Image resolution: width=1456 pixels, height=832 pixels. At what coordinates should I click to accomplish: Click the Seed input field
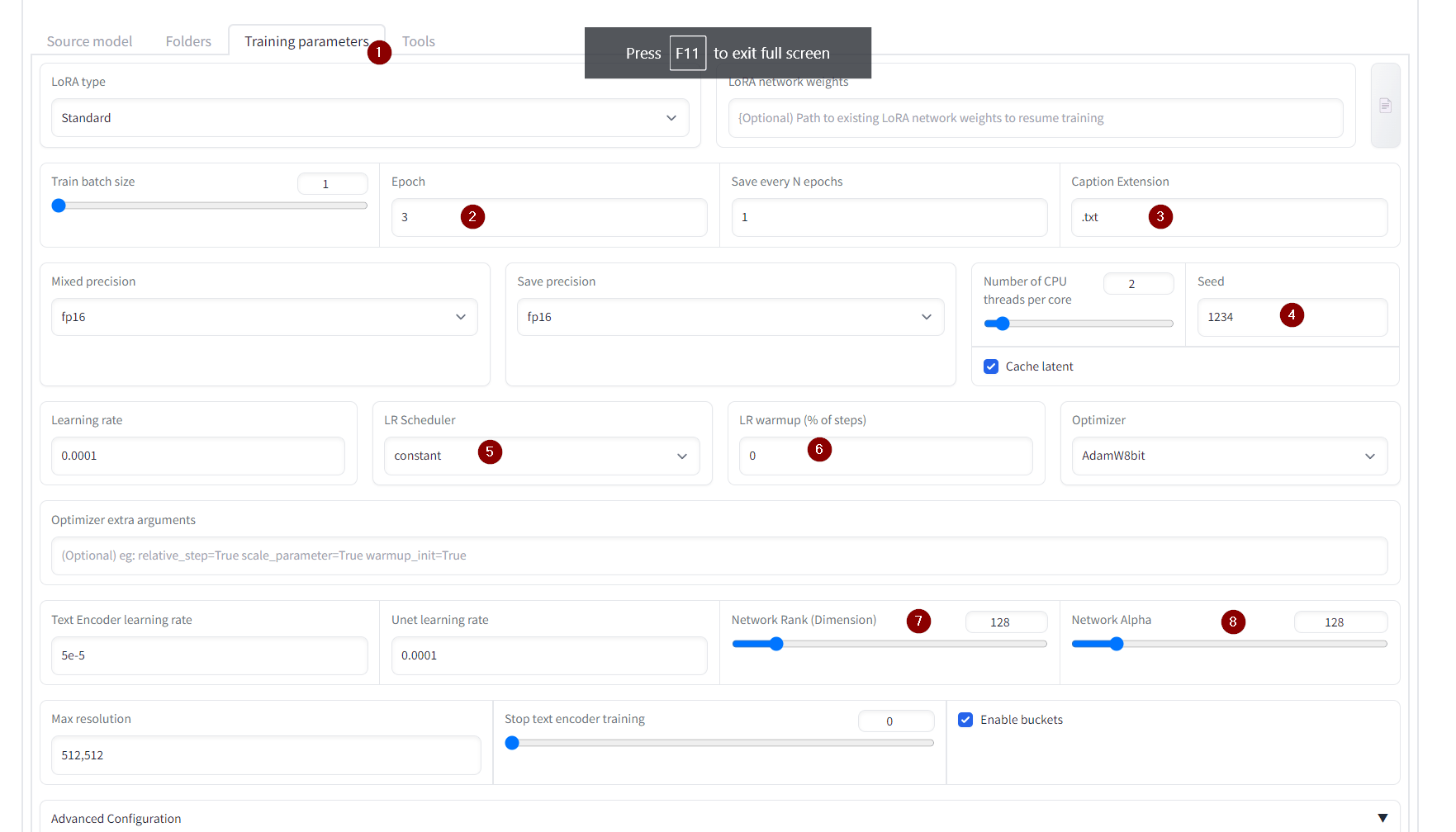click(x=1292, y=317)
